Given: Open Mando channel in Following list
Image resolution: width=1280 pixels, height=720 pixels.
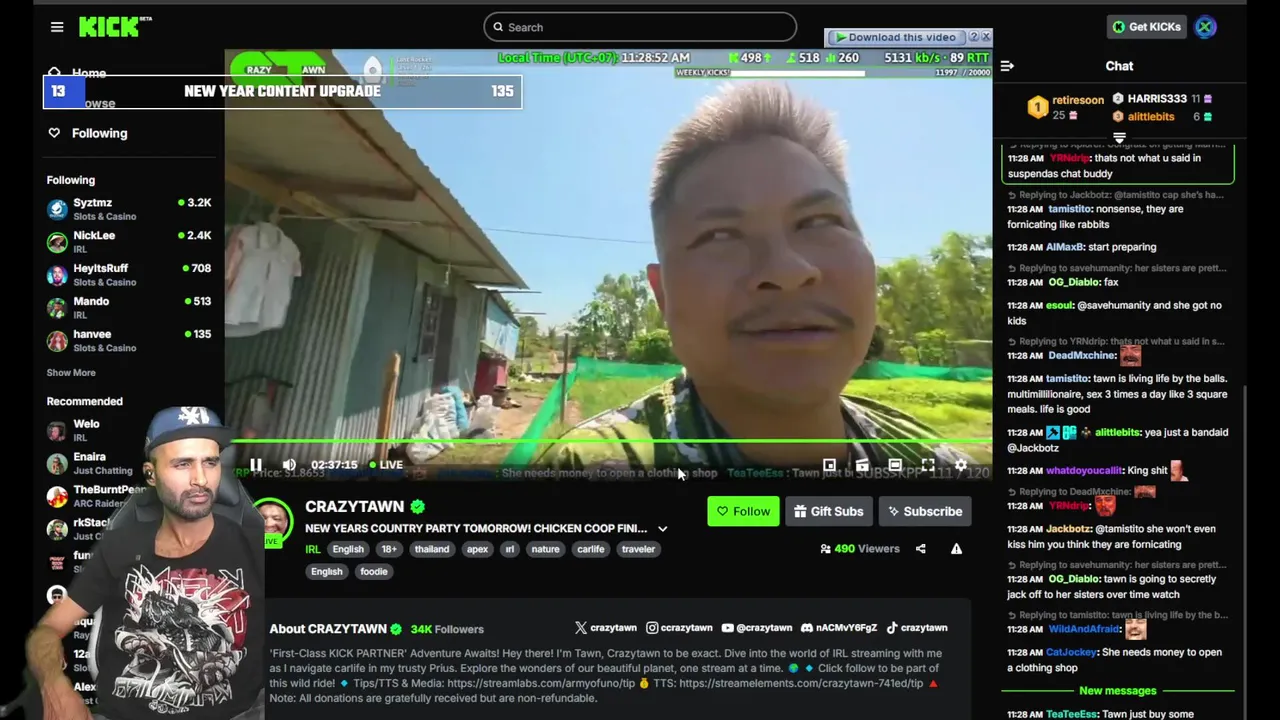Looking at the screenshot, I should click(128, 308).
